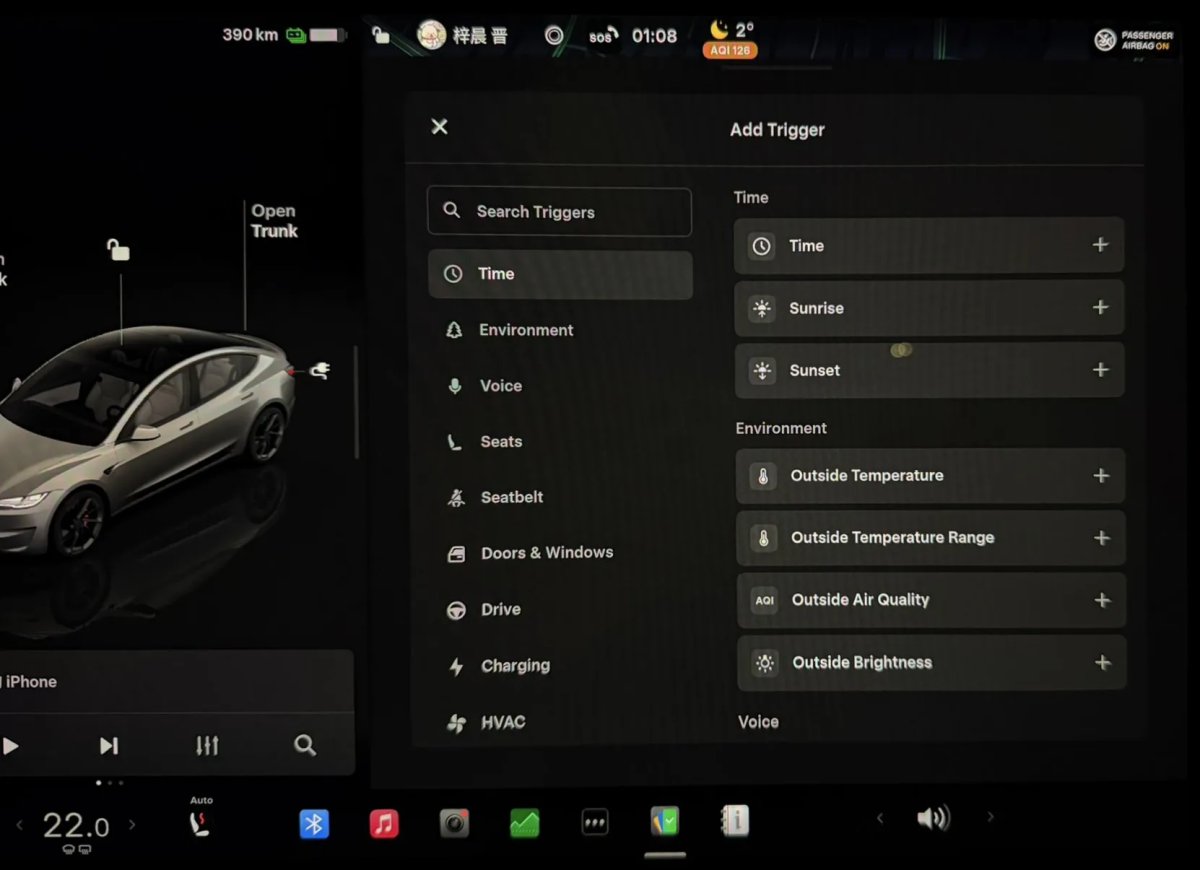1200x870 pixels.
Task: Toggle the car unlock padlock above roof
Action: pos(119,250)
